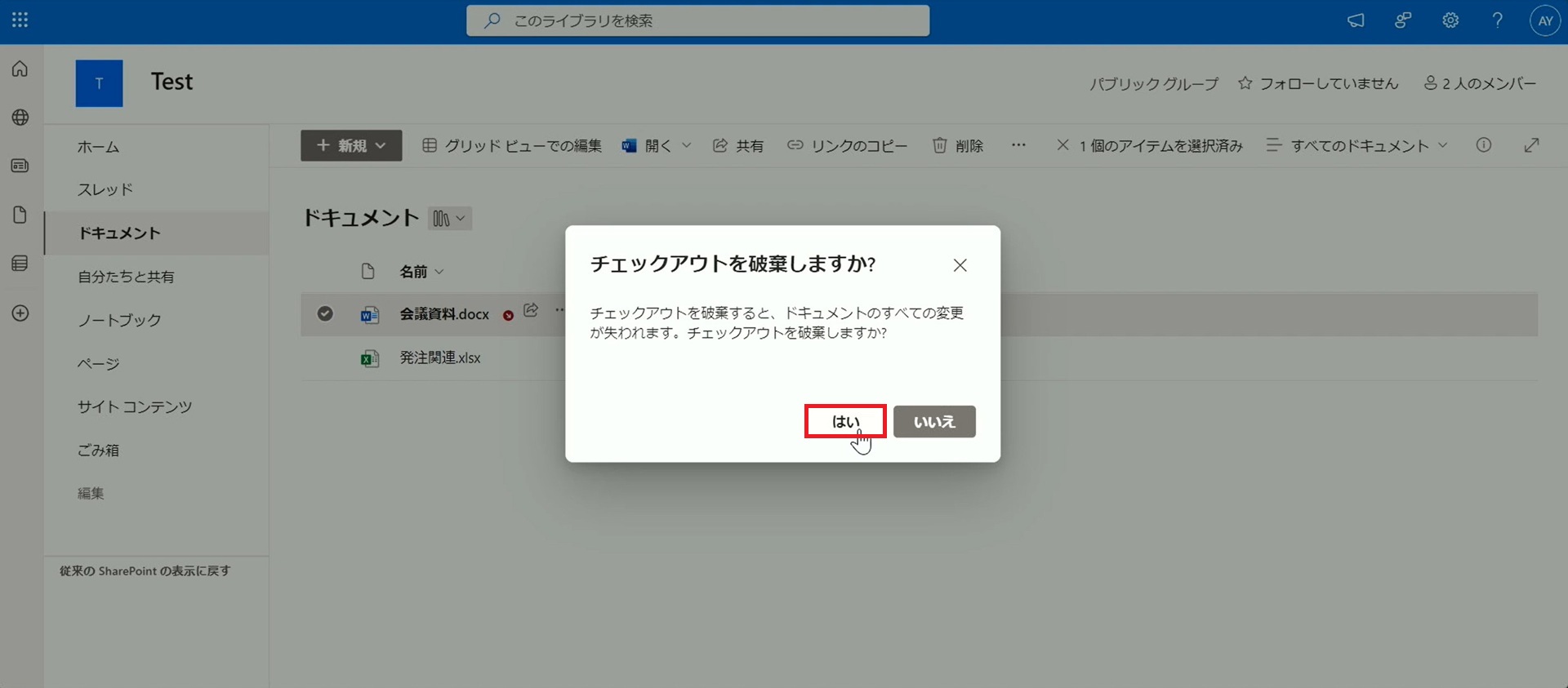Open the home icon in left rail
The height and width of the screenshot is (688, 1568).
(20, 69)
